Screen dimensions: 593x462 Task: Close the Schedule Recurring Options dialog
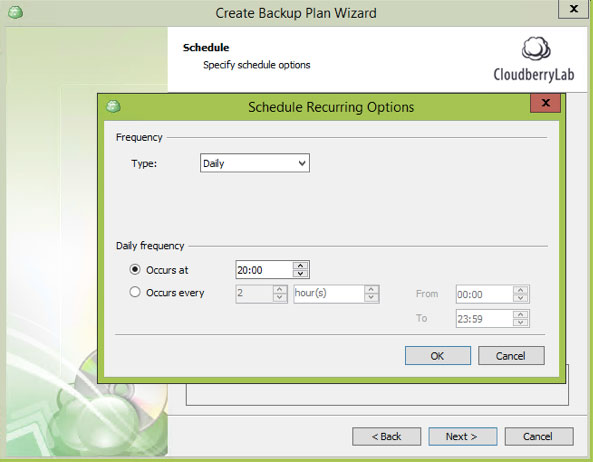tap(545, 103)
